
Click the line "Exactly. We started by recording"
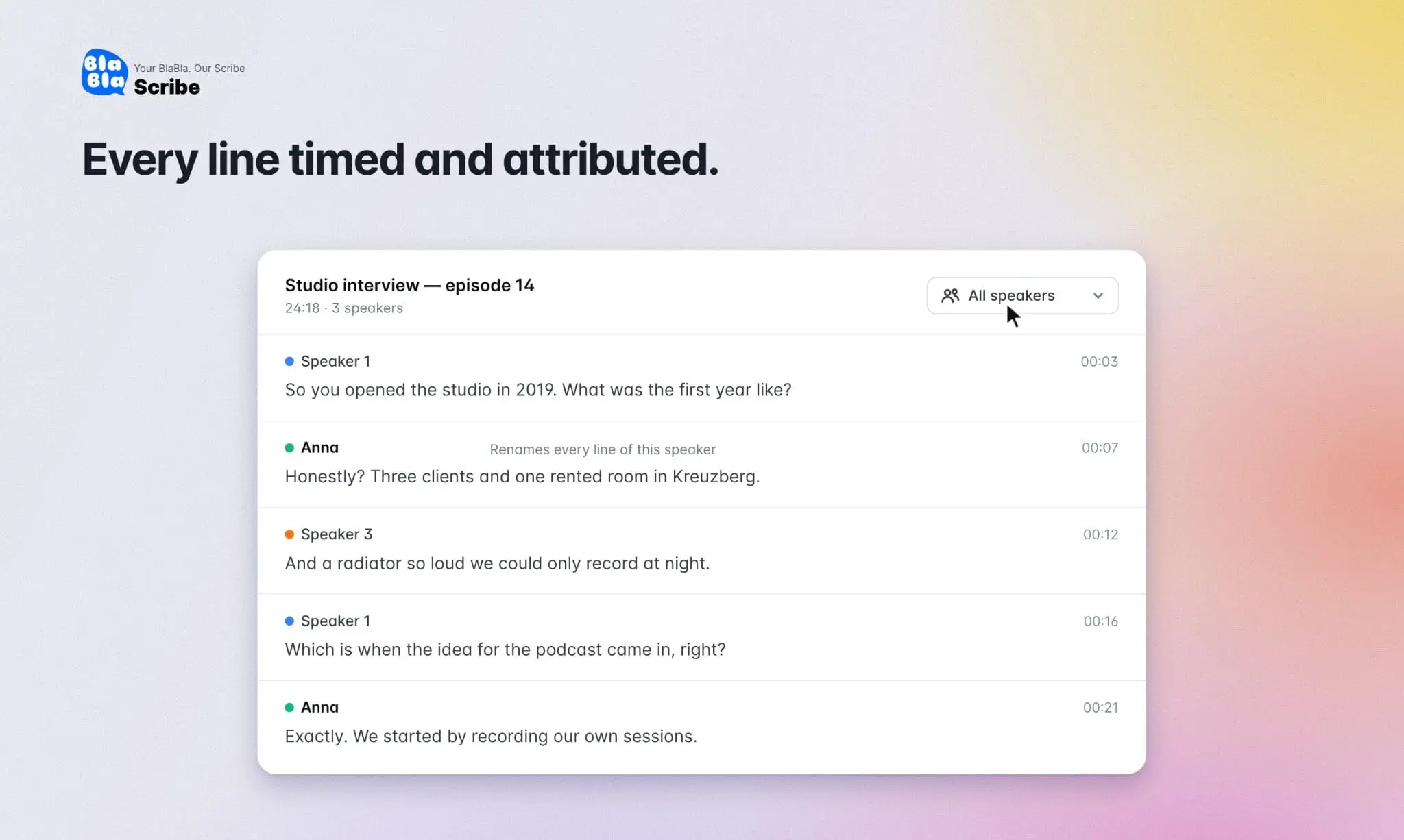[x=491, y=736]
